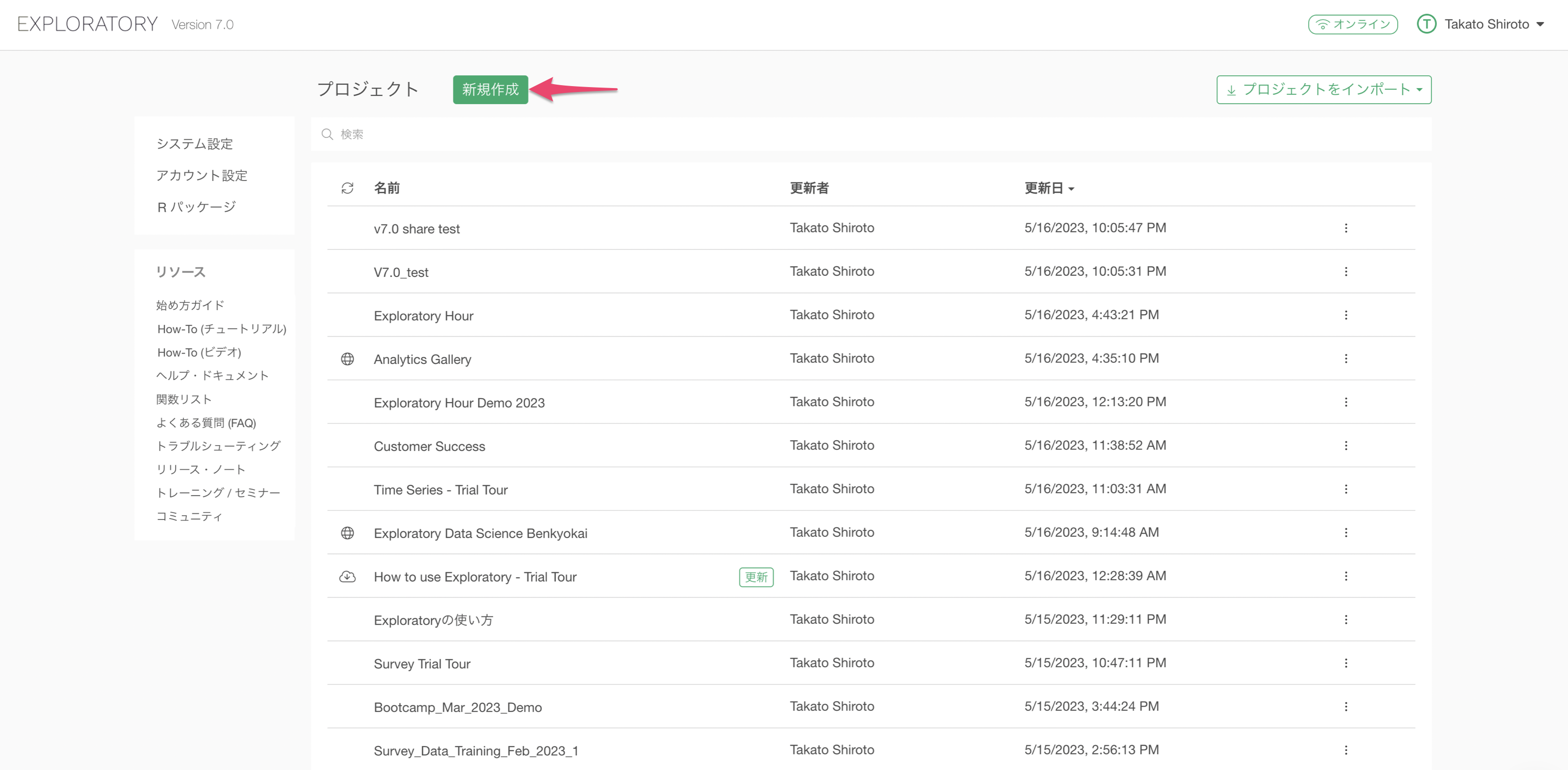Open よくある質問 (FAQ) link
This screenshot has width=1568, height=770.
click(206, 423)
